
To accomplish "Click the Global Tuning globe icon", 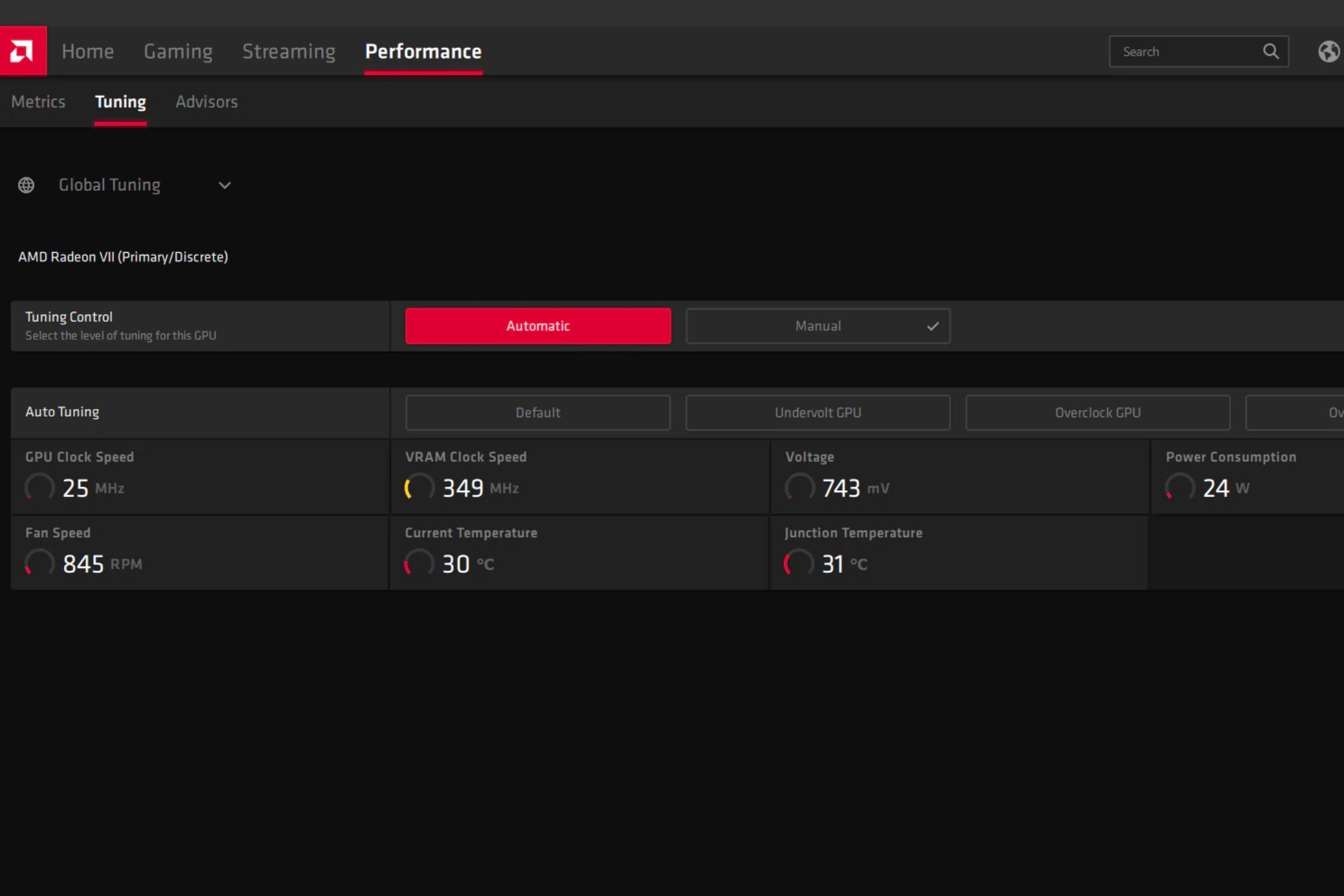I will tap(26, 186).
